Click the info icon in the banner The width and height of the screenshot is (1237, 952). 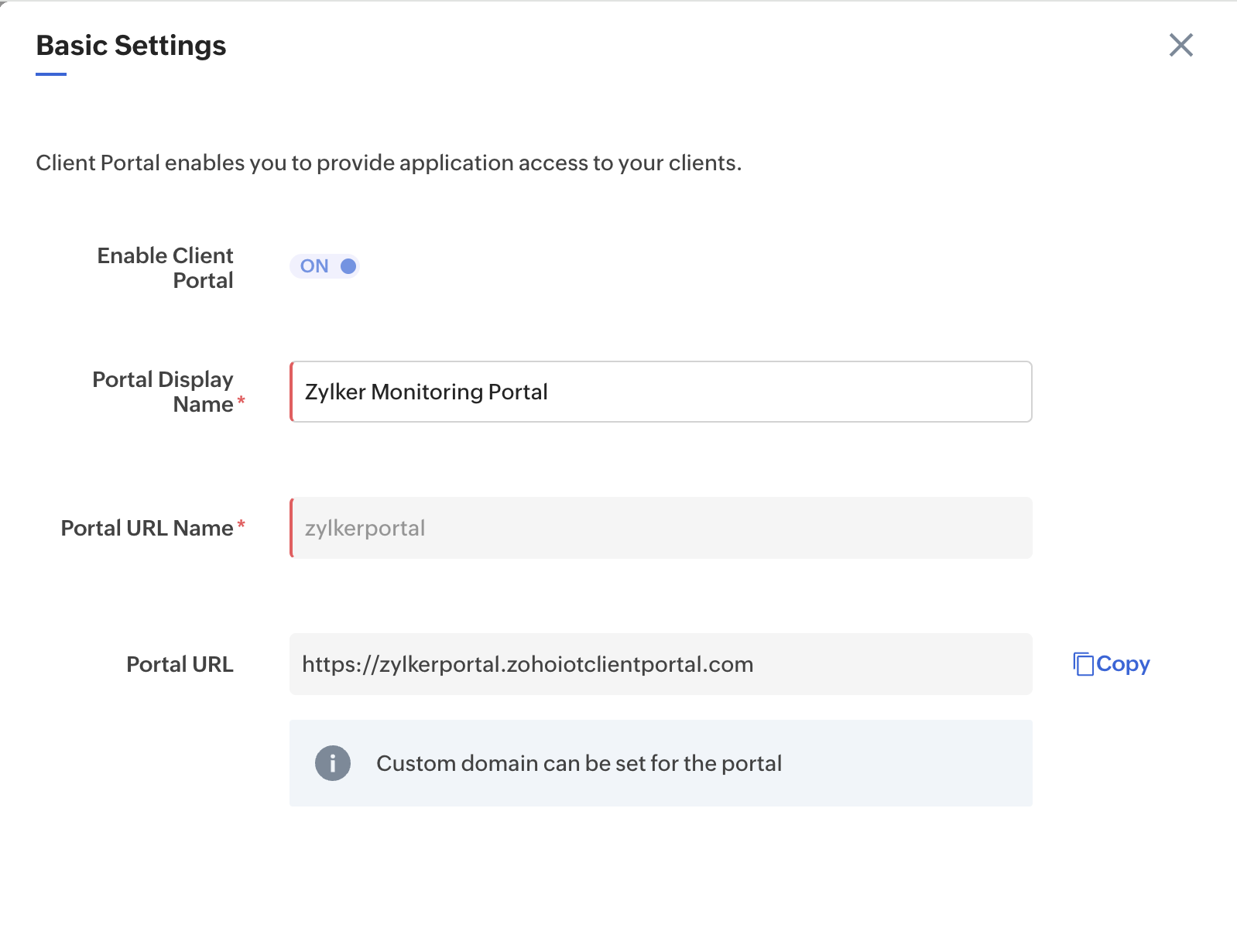[333, 763]
